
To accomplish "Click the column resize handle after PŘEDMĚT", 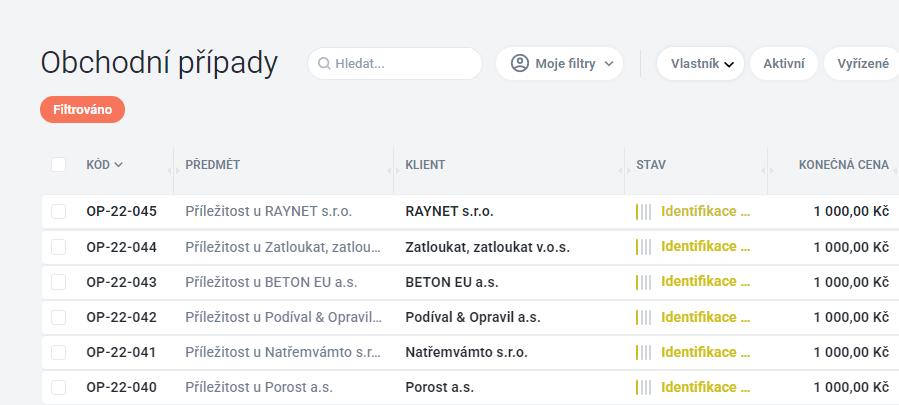I will (x=390, y=171).
